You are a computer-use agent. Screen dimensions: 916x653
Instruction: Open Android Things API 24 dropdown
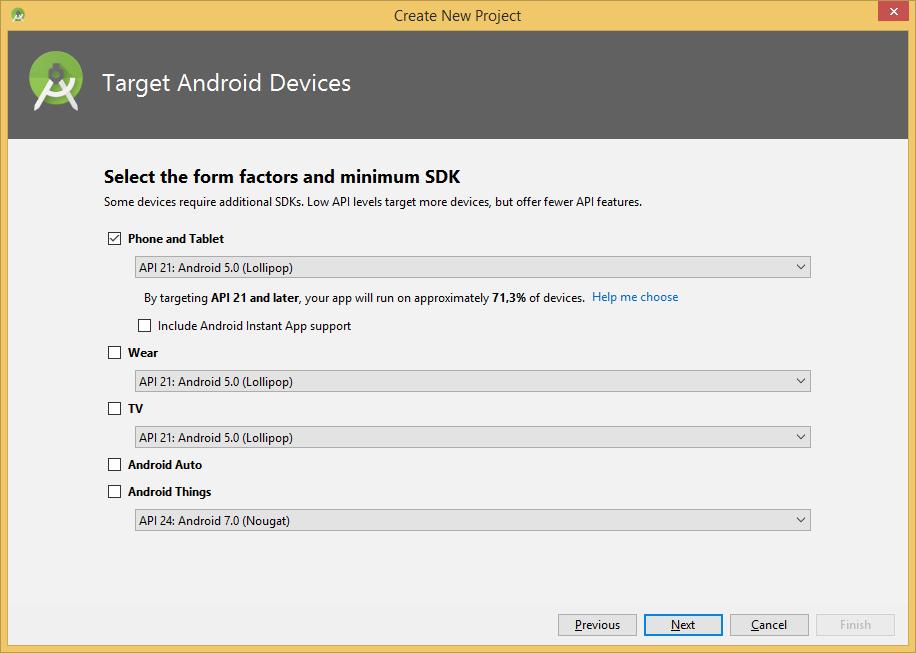(x=473, y=520)
